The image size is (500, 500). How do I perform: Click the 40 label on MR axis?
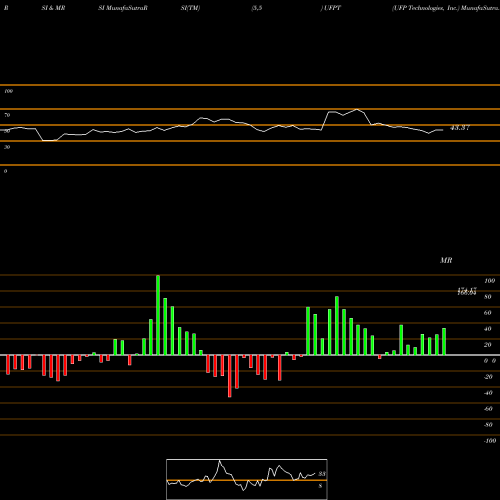coord(488,329)
